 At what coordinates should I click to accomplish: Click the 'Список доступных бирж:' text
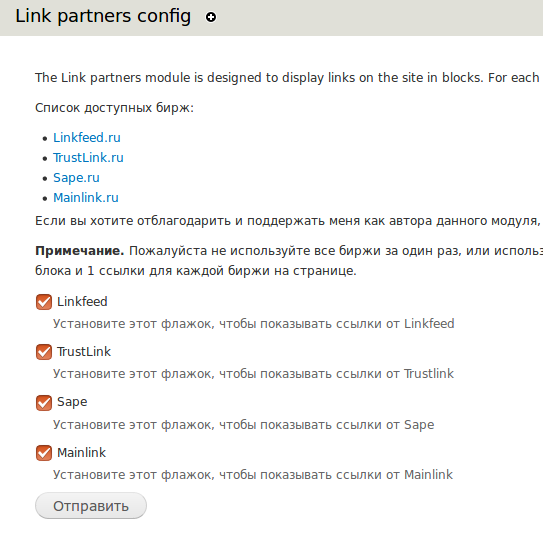(114, 108)
